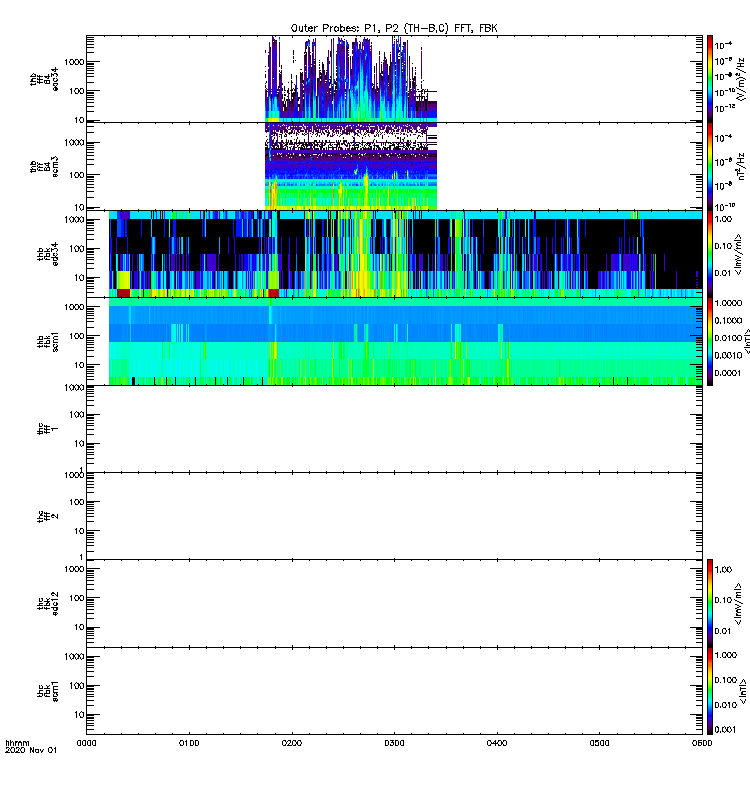Click the date label "2020 Nov 01"
Screen dimensions: 750x800
pos(31,750)
